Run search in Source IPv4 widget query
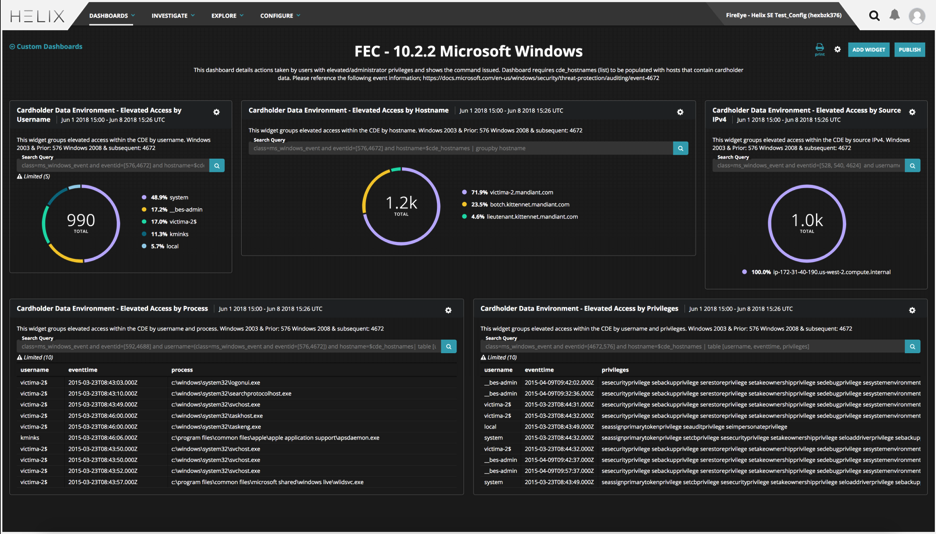936x534 pixels. coord(912,165)
